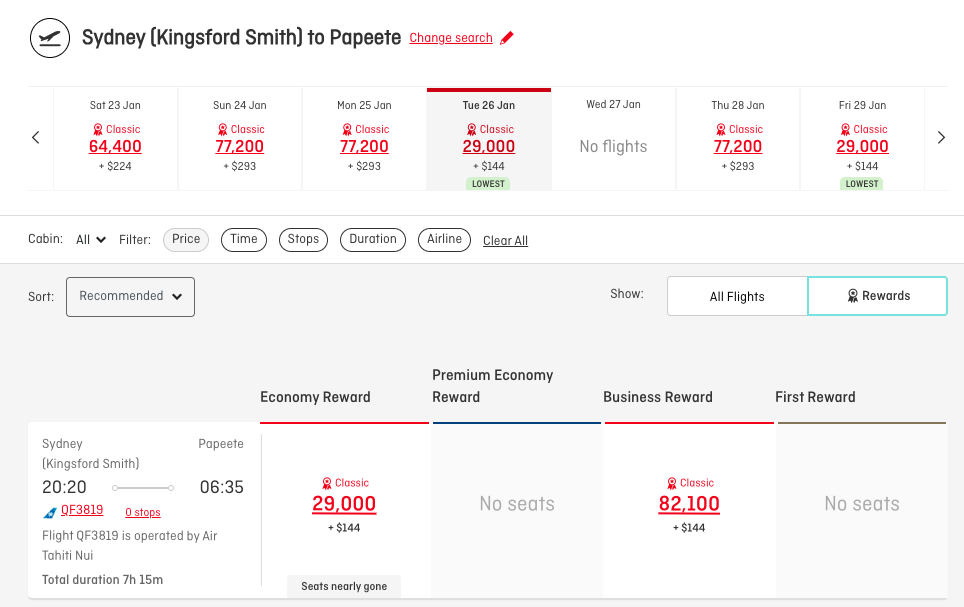Click the 77,200 points price for Sun 24 Jan
The image size is (964, 607).
coord(240,146)
